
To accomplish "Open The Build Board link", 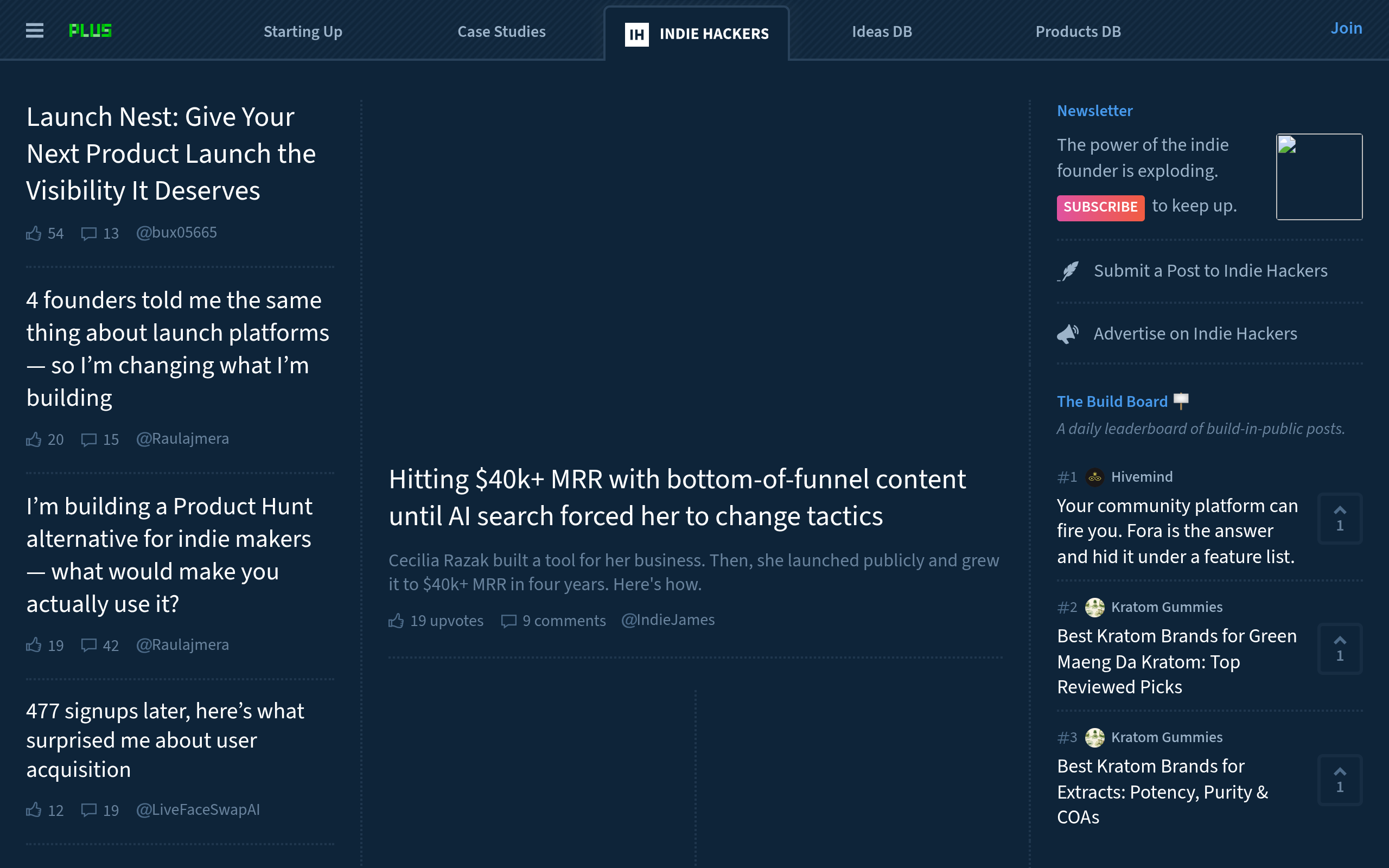I will tap(1112, 401).
